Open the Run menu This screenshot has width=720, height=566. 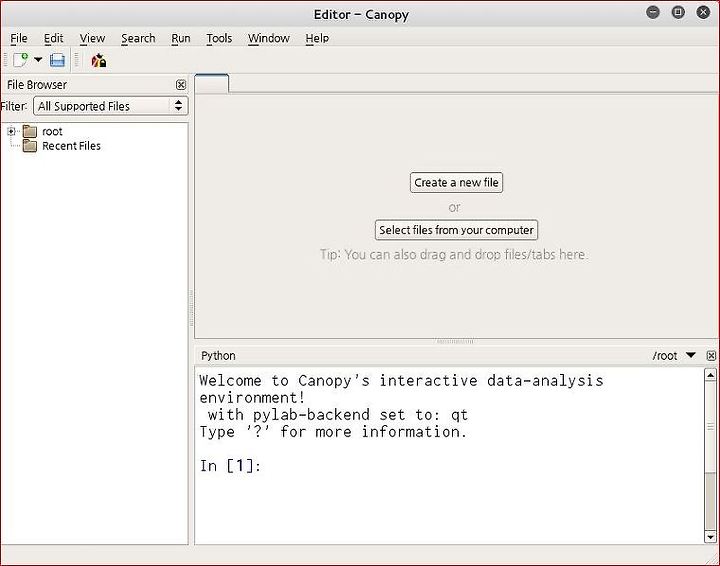[181, 38]
